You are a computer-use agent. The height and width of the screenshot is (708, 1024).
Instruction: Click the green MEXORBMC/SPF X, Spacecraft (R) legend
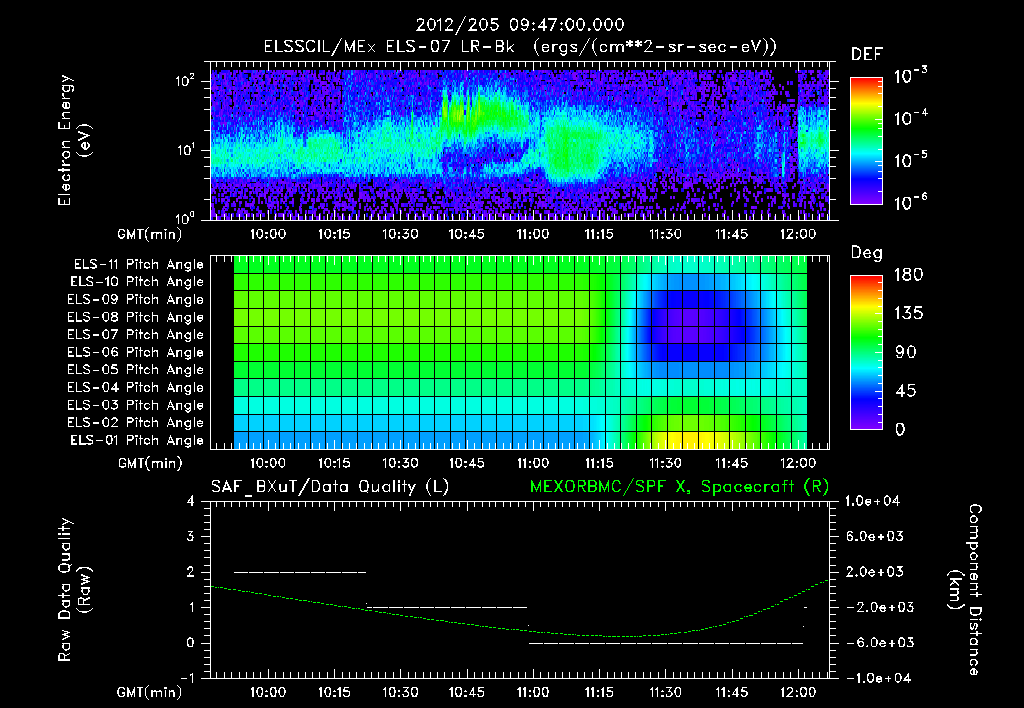pyautogui.click(x=679, y=487)
